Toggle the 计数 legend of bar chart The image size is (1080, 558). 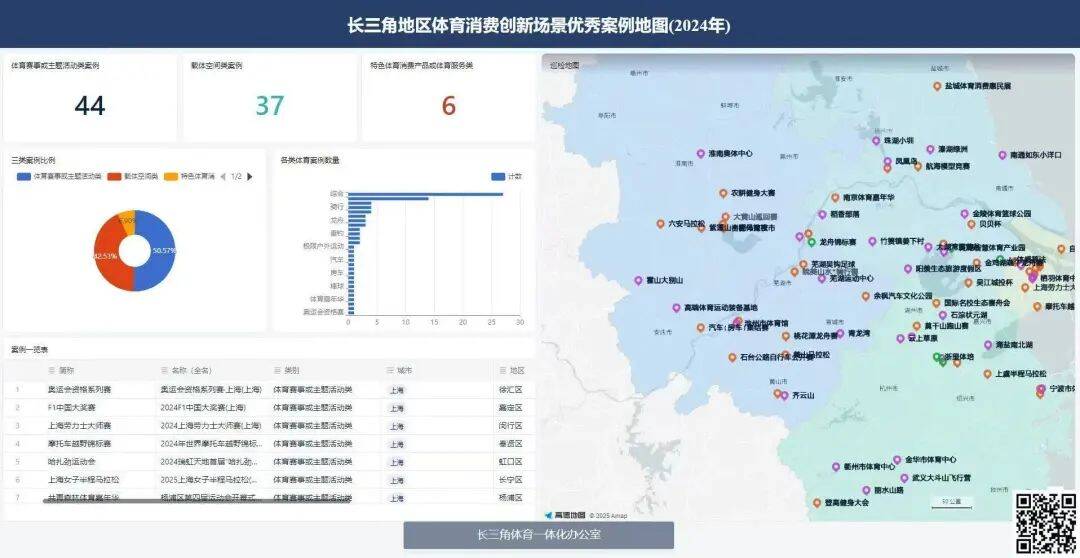coord(506,176)
